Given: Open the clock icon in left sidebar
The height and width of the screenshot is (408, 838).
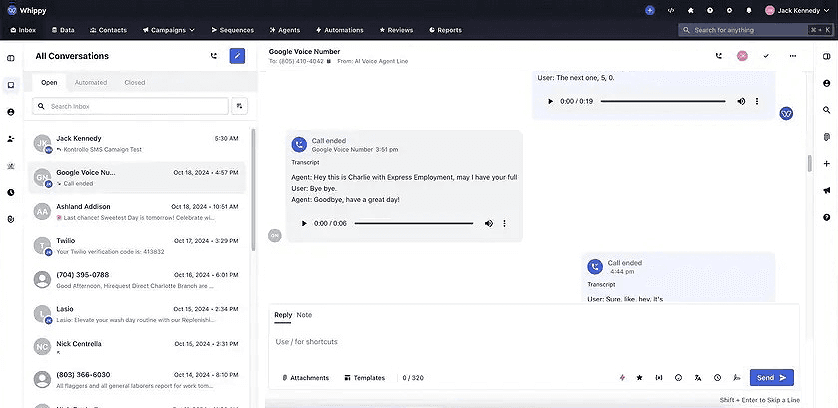Looking at the screenshot, I should tap(11, 192).
